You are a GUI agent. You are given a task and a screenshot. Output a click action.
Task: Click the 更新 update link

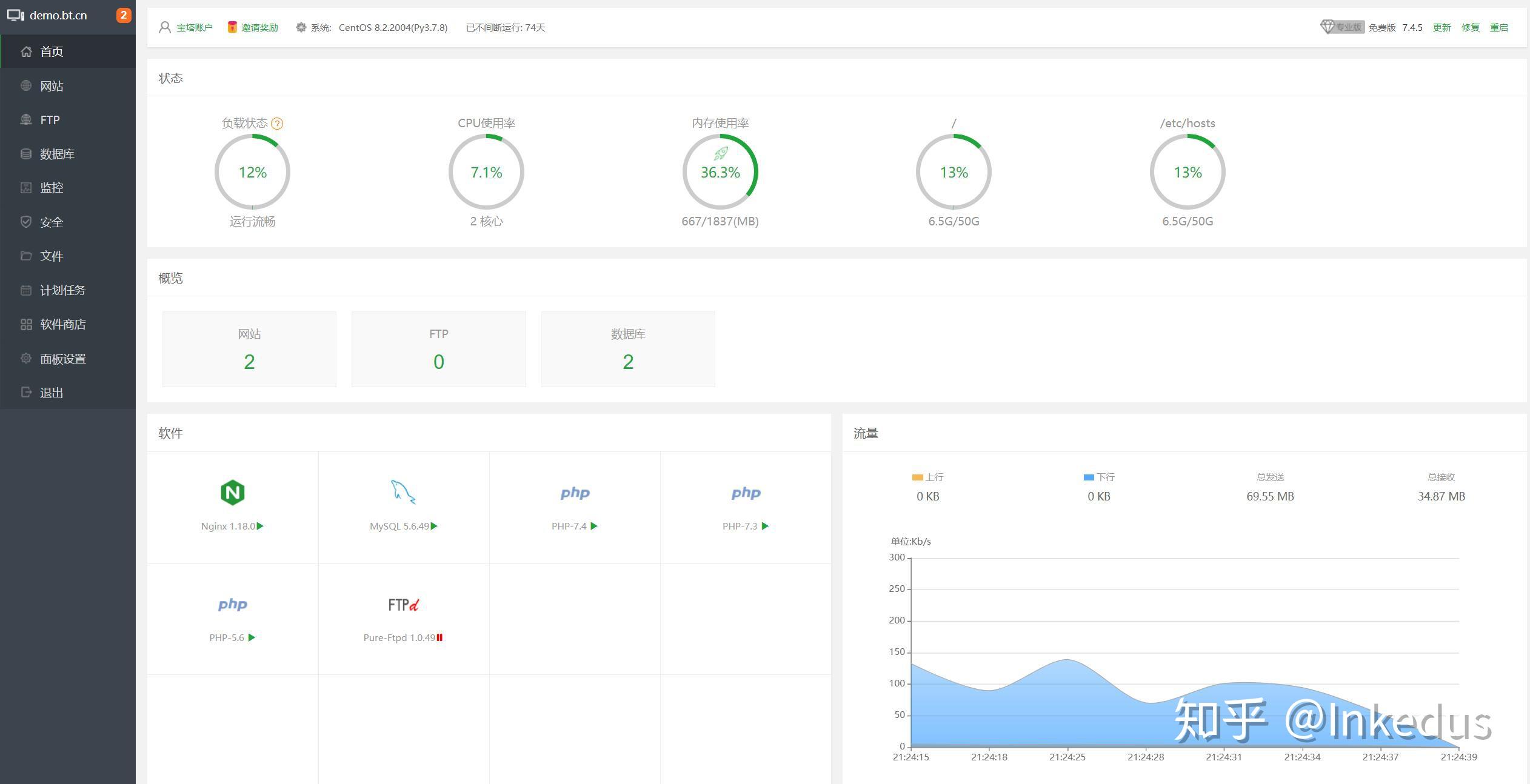tap(1441, 27)
